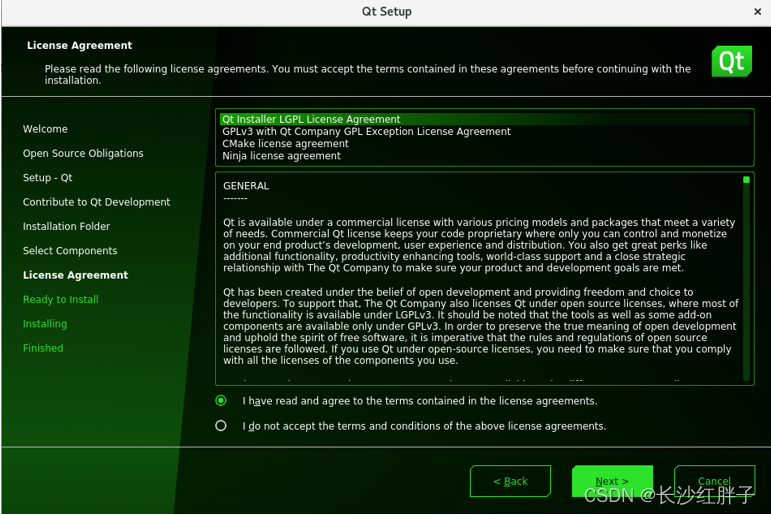
Task: Click the GENERAL heading in license text
Action: click(246, 186)
